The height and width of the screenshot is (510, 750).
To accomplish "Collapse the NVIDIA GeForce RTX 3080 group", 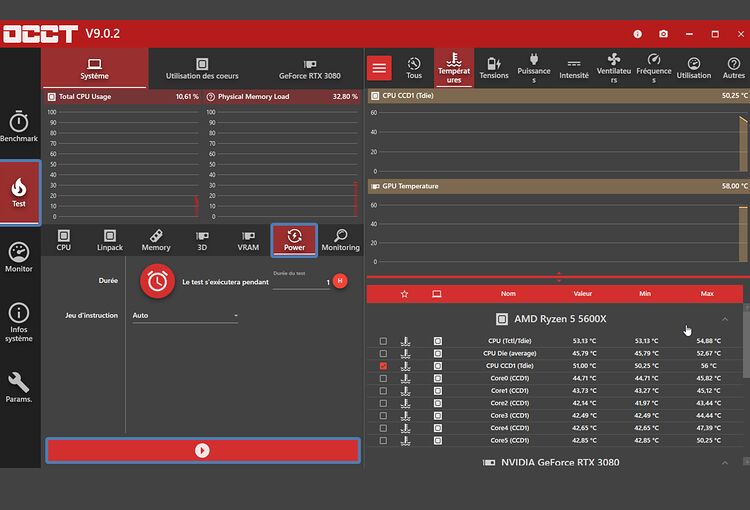I will (725, 463).
